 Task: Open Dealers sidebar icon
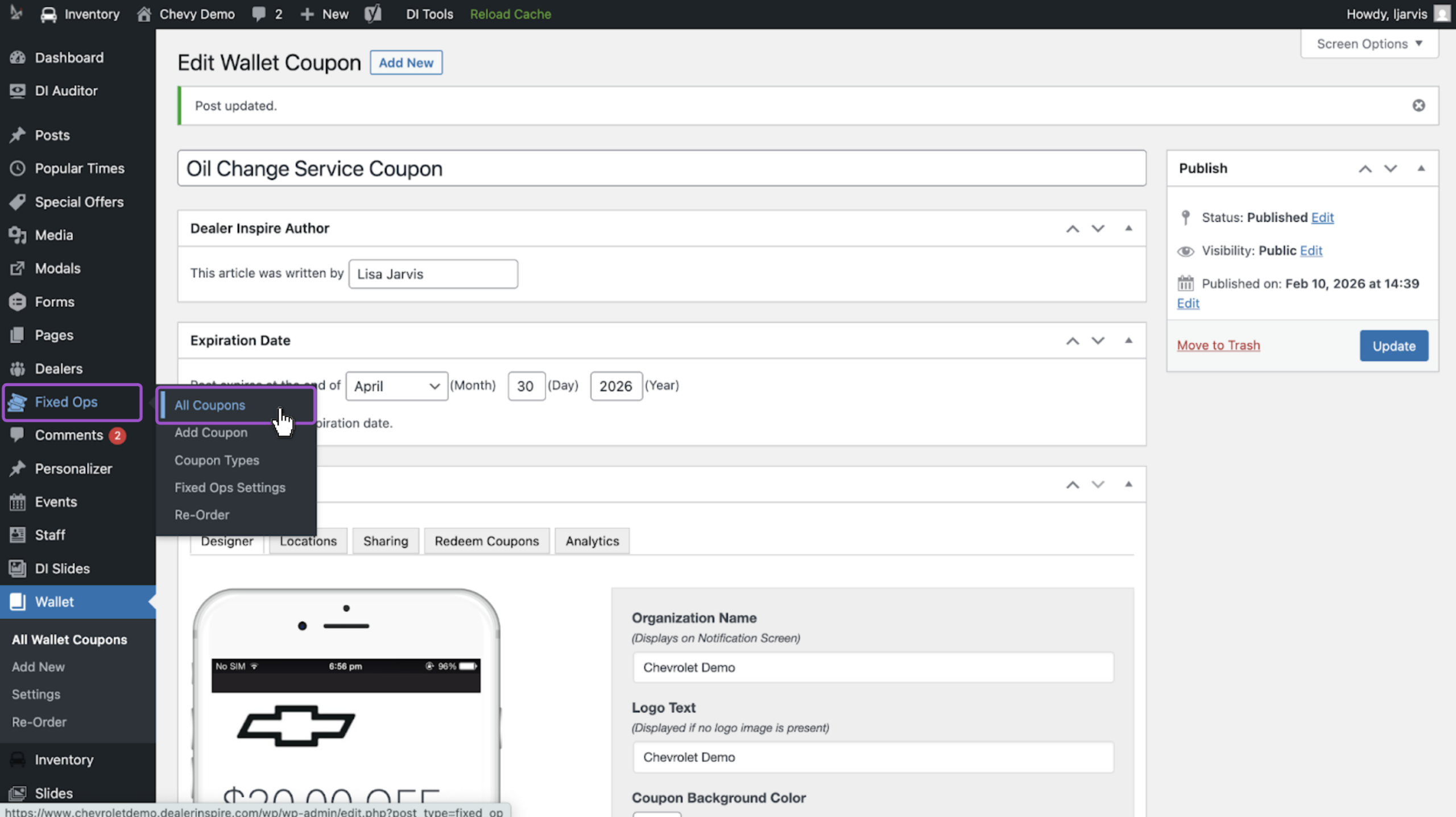point(18,368)
